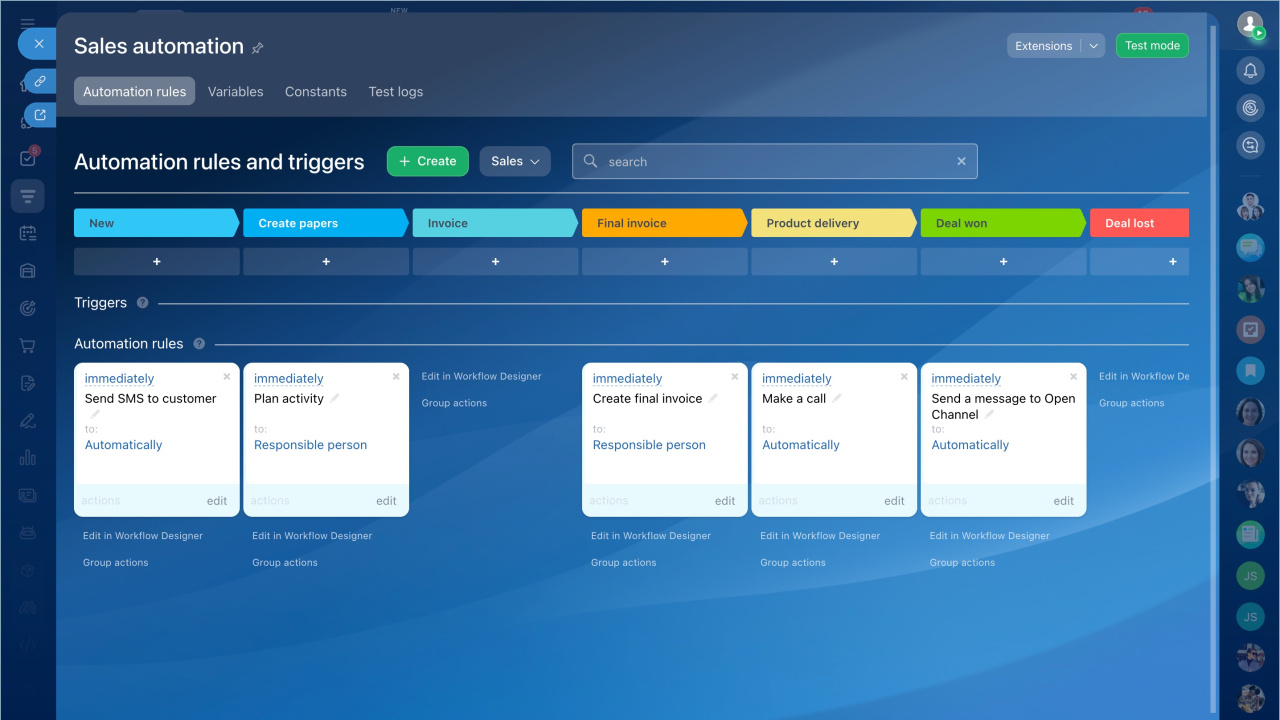Open the notifications bell icon
The height and width of the screenshot is (720, 1280).
click(1249, 70)
